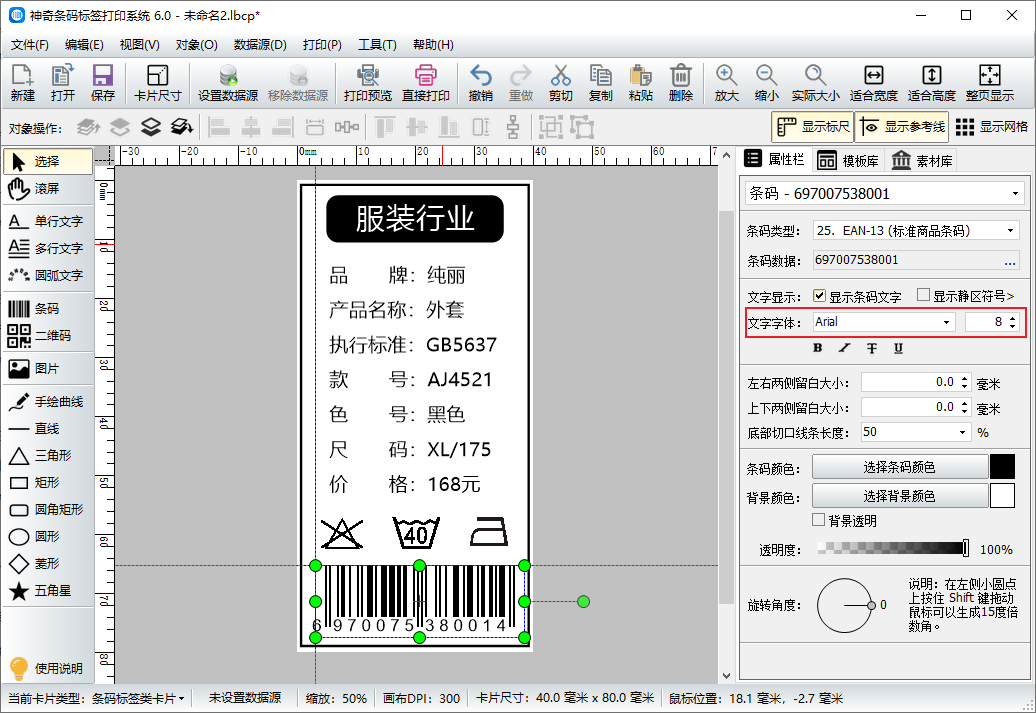Click 设置数据源 data source icon
The height and width of the screenshot is (713, 1036).
pos(228,83)
